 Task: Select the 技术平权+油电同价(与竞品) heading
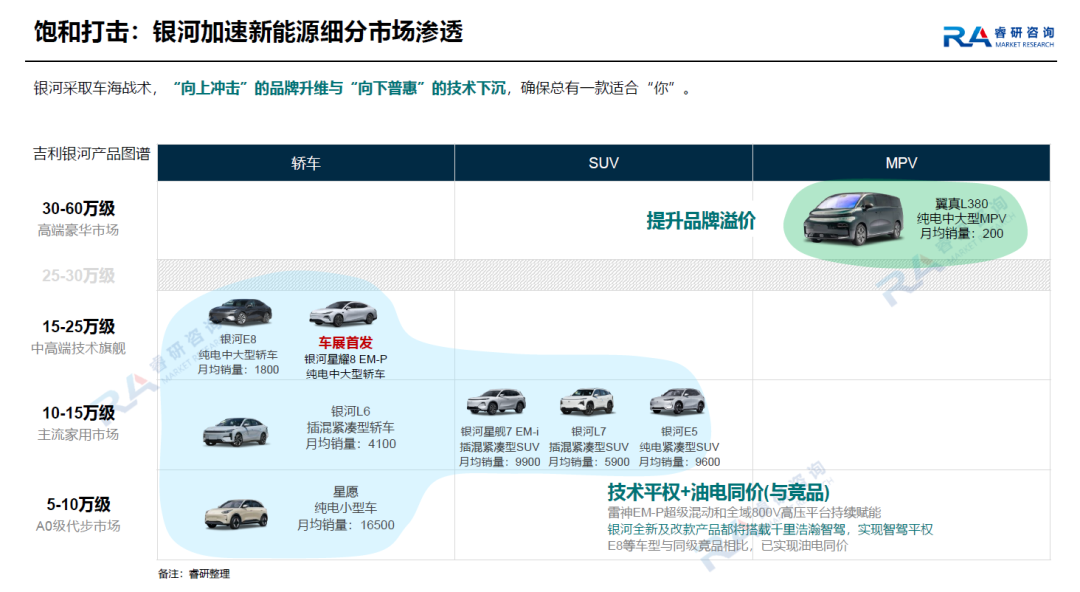(718, 492)
